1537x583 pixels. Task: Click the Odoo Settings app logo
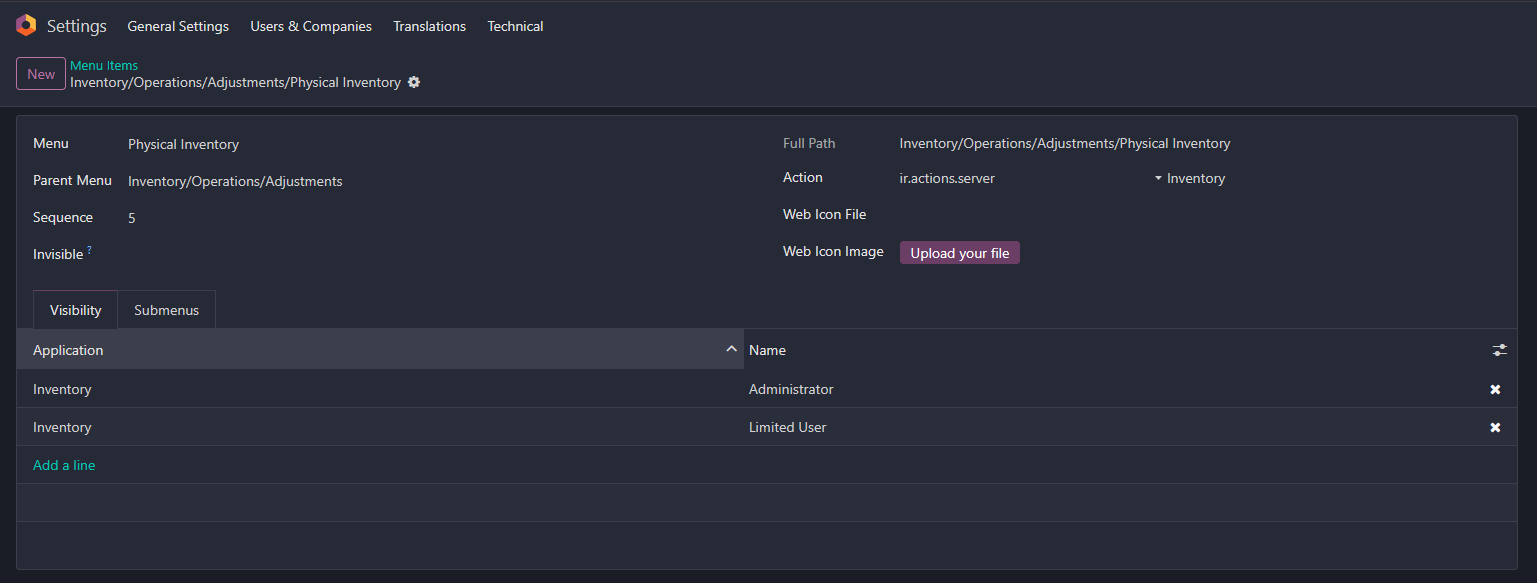(x=26, y=26)
